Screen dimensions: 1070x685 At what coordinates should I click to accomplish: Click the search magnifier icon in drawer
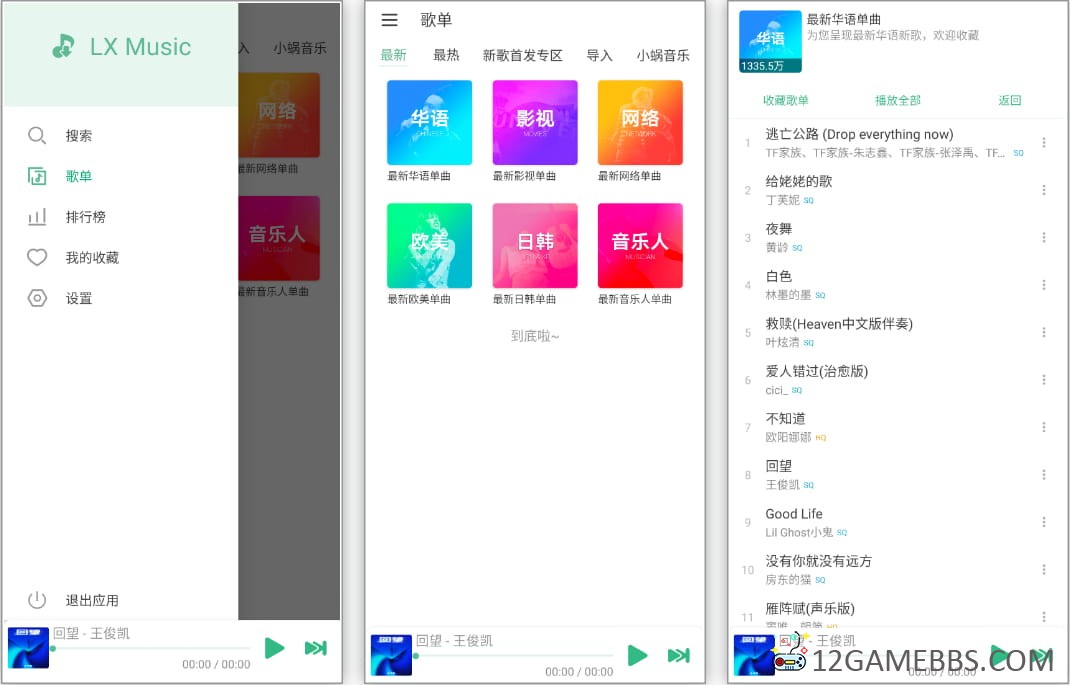pos(37,136)
